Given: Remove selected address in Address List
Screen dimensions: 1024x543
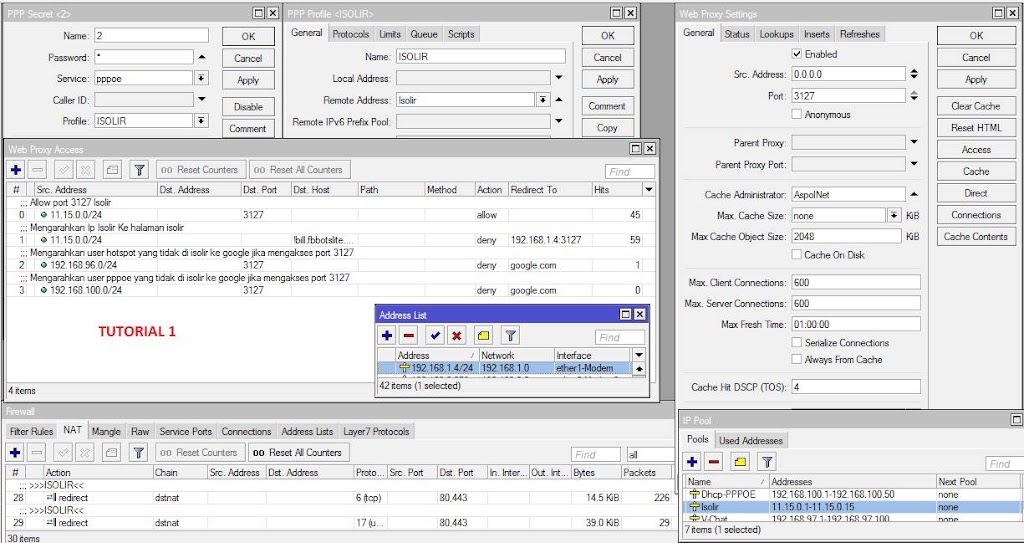Looking at the screenshot, I should (409, 336).
